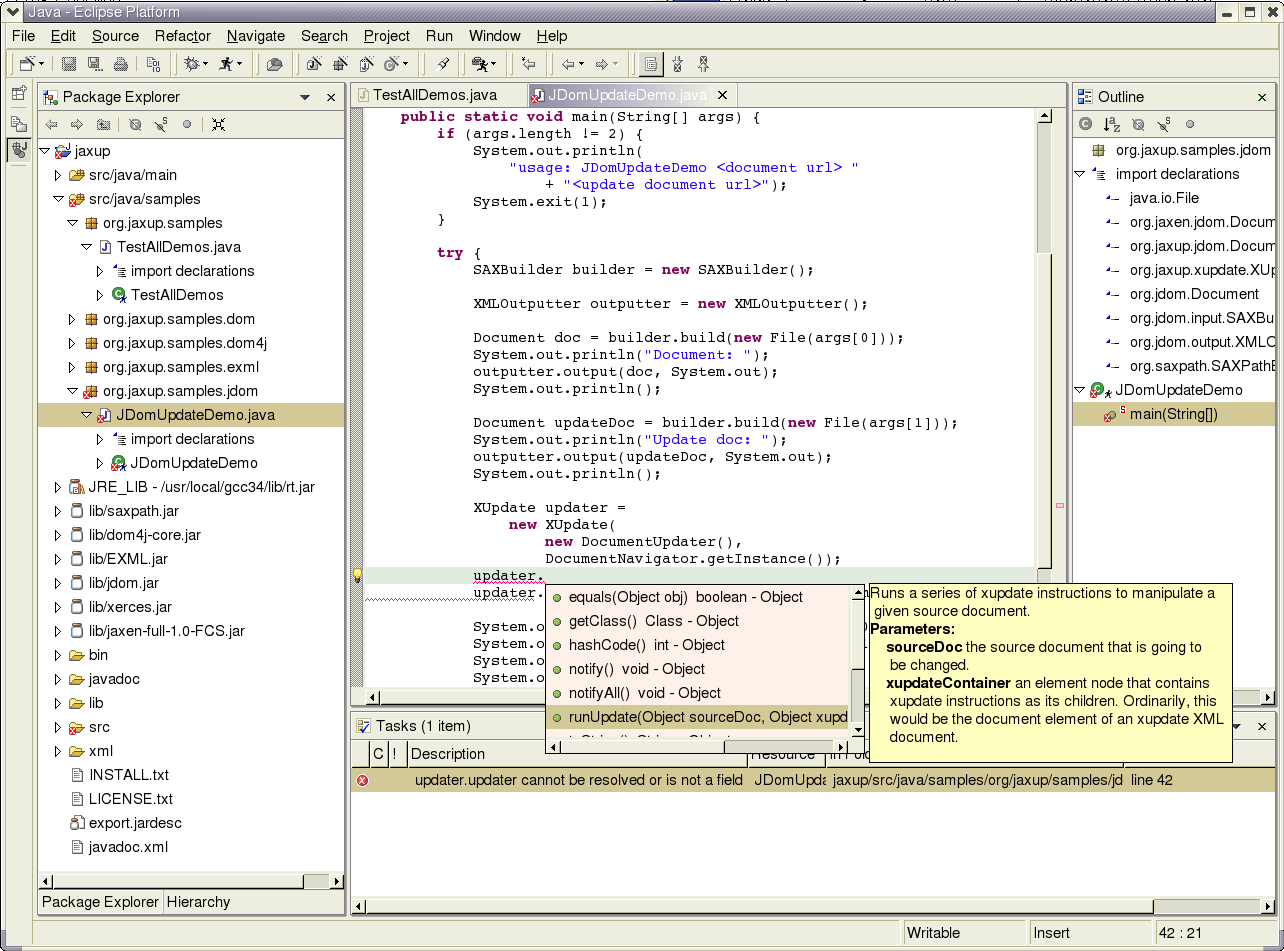This screenshot has height=951, width=1284.
Task: Open the Navigate menu
Action: click(x=256, y=36)
